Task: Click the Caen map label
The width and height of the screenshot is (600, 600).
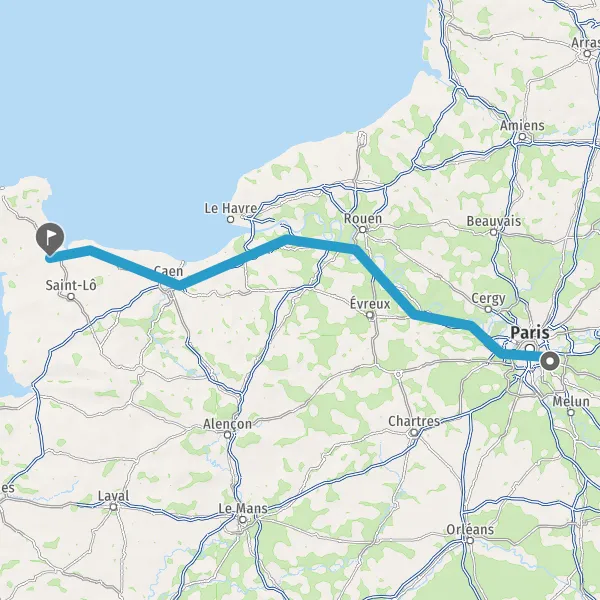Action: click(168, 271)
